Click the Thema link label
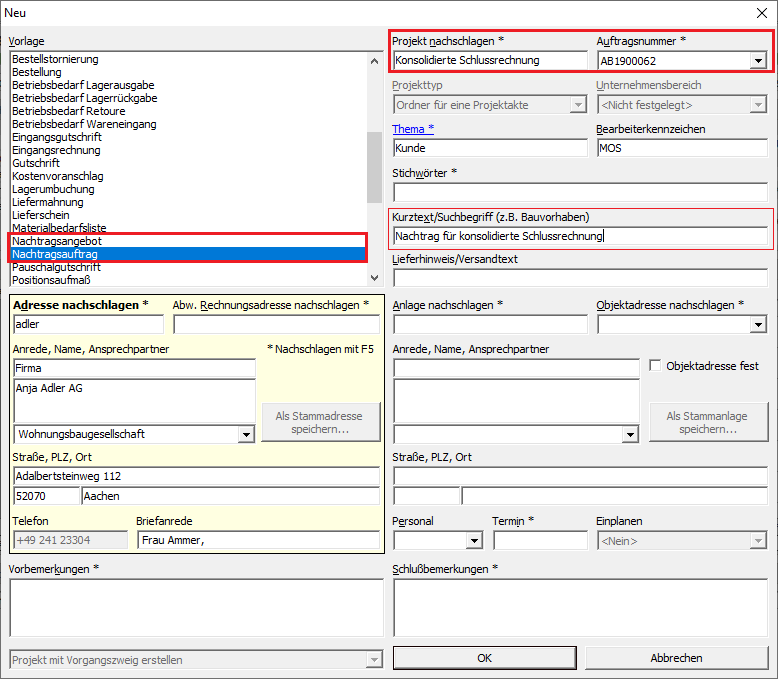The height and width of the screenshot is (679, 778). click(x=408, y=129)
